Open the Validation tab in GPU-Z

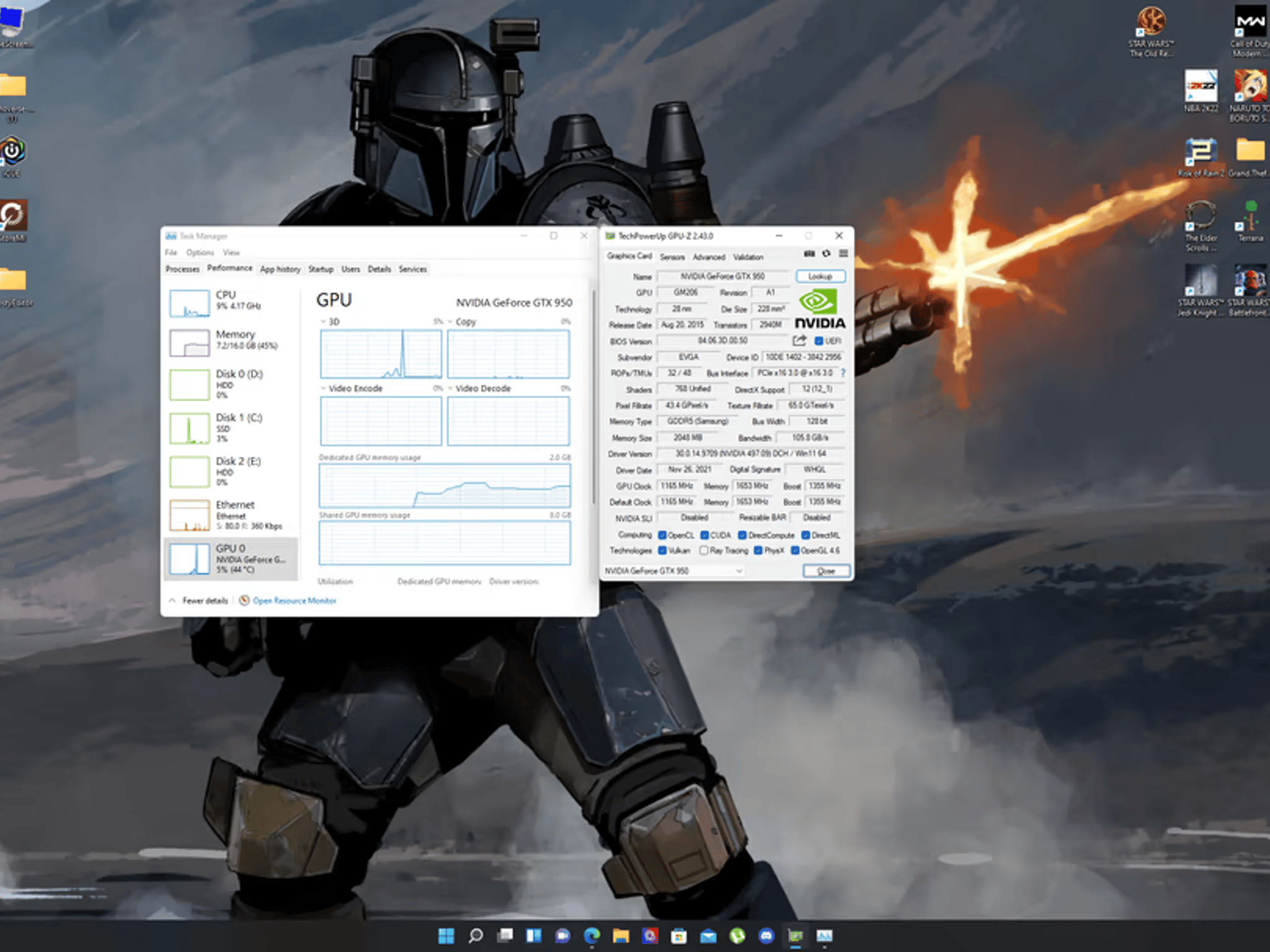748,257
